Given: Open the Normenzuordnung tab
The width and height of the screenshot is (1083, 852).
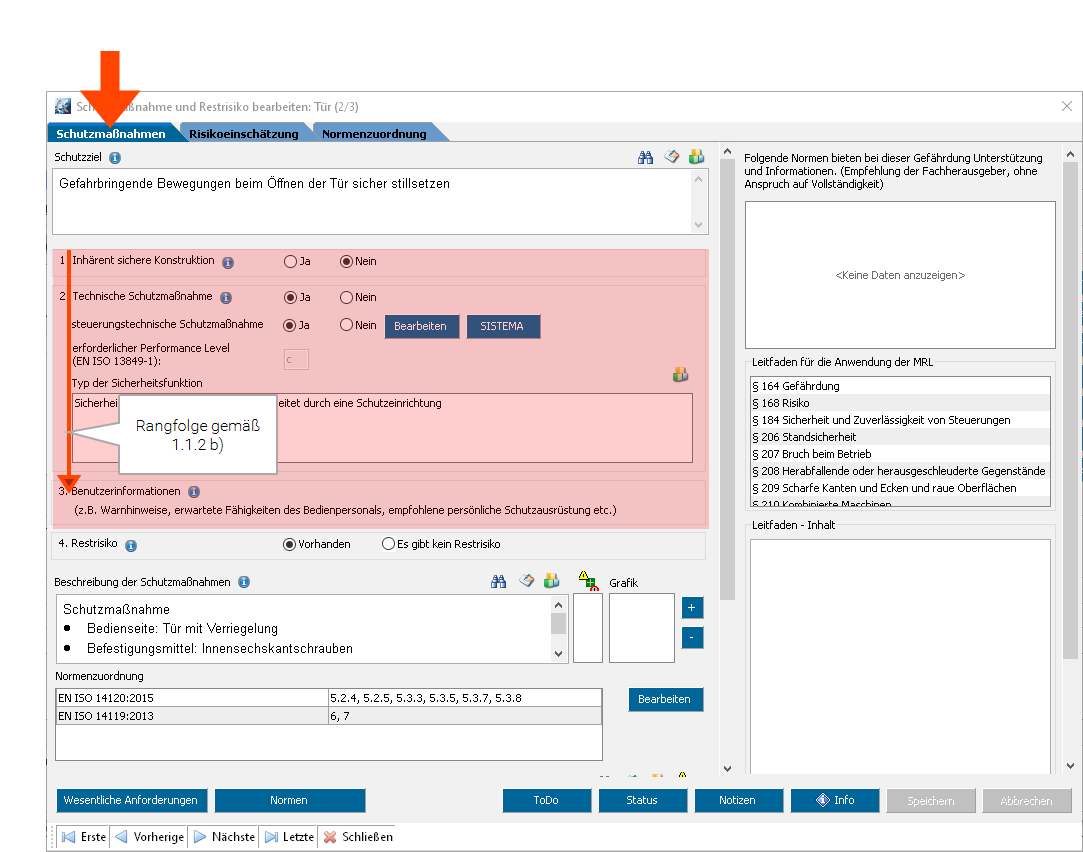Looking at the screenshot, I should click(x=374, y=134).
